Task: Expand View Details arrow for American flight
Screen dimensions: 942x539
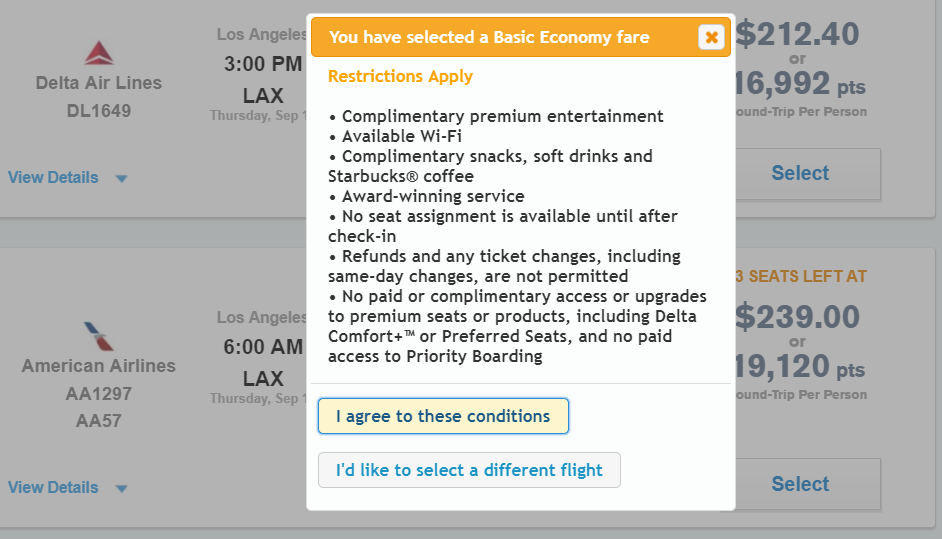Action: coord(121,489)
